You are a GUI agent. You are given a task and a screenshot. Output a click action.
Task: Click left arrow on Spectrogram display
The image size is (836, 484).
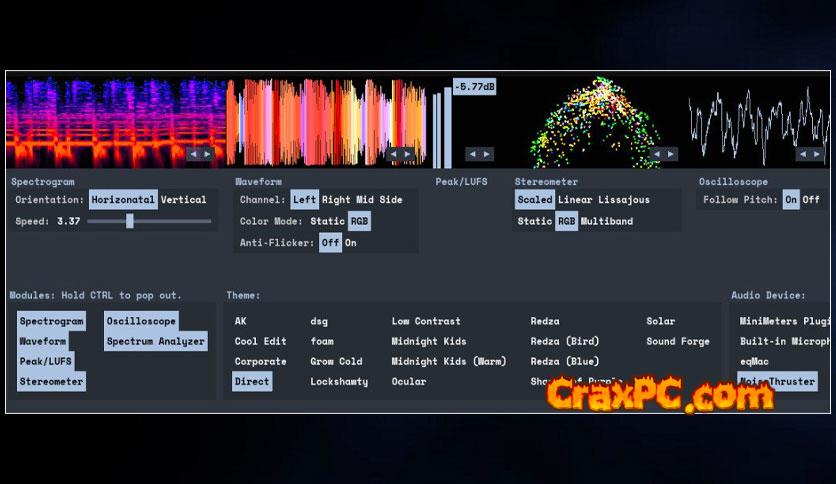pyautogui.click(x=194, y=154)
